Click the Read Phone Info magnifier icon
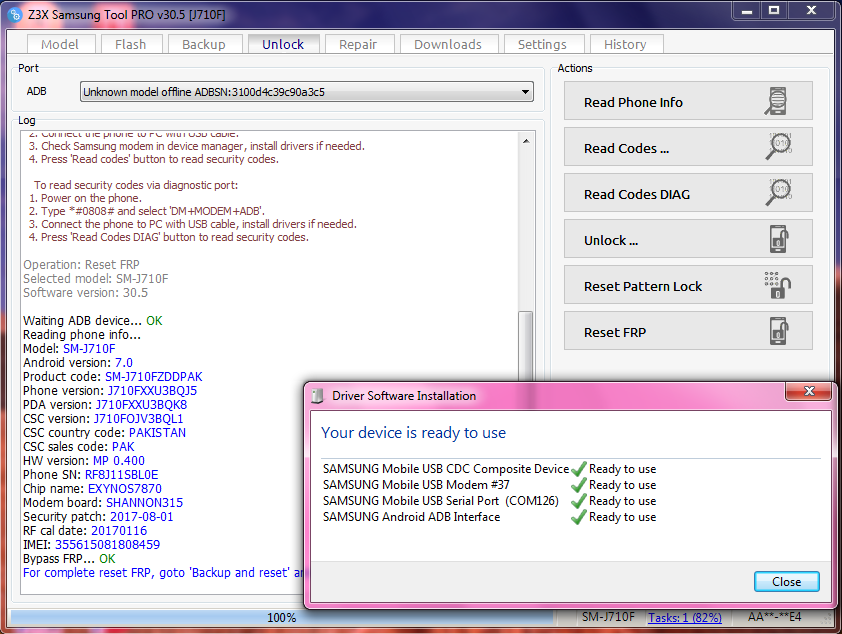This screenshot has height=634, width=842. [x=777, y=101]
